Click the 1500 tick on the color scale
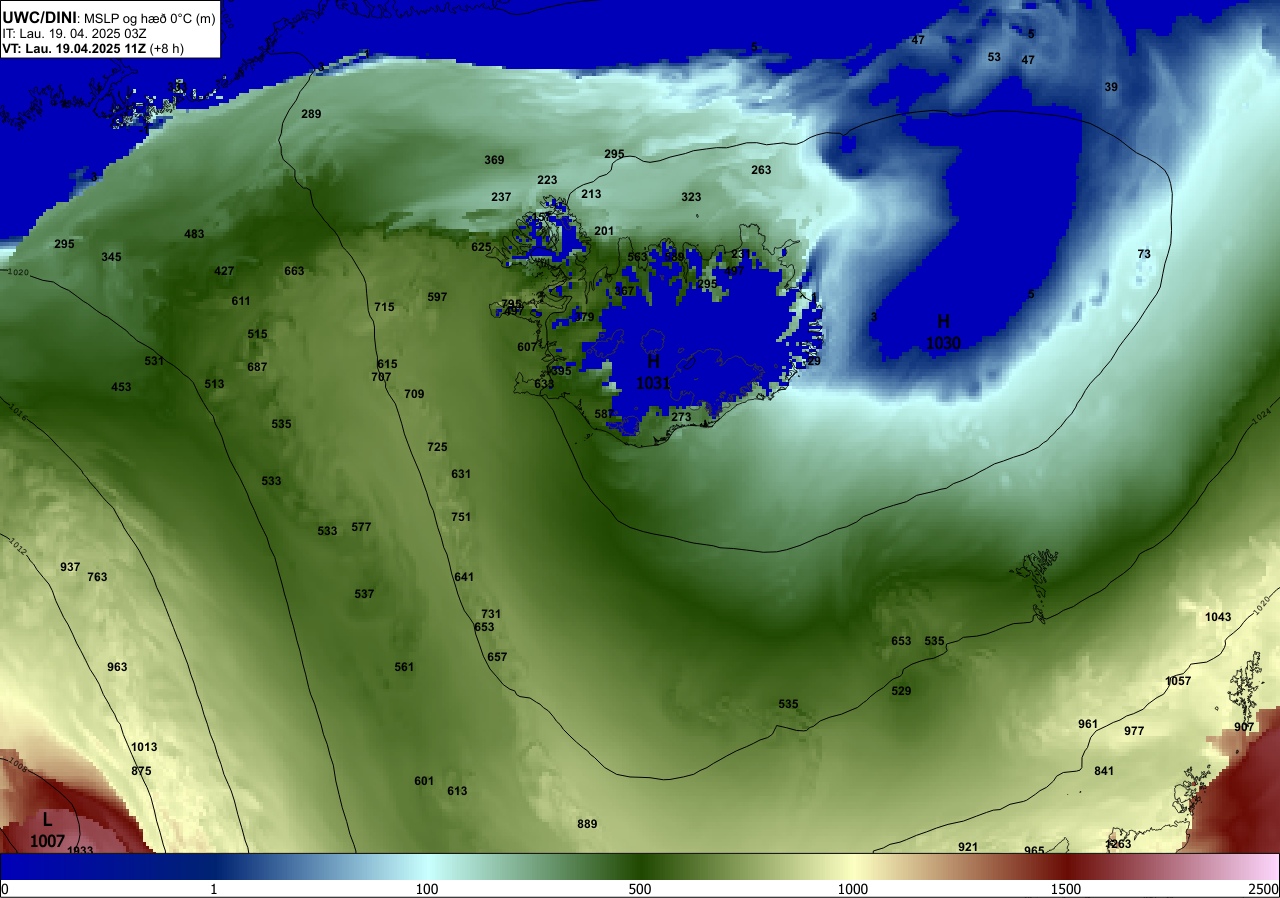The height and width of the screenshot is (898, 1280). coord(1066,889)
